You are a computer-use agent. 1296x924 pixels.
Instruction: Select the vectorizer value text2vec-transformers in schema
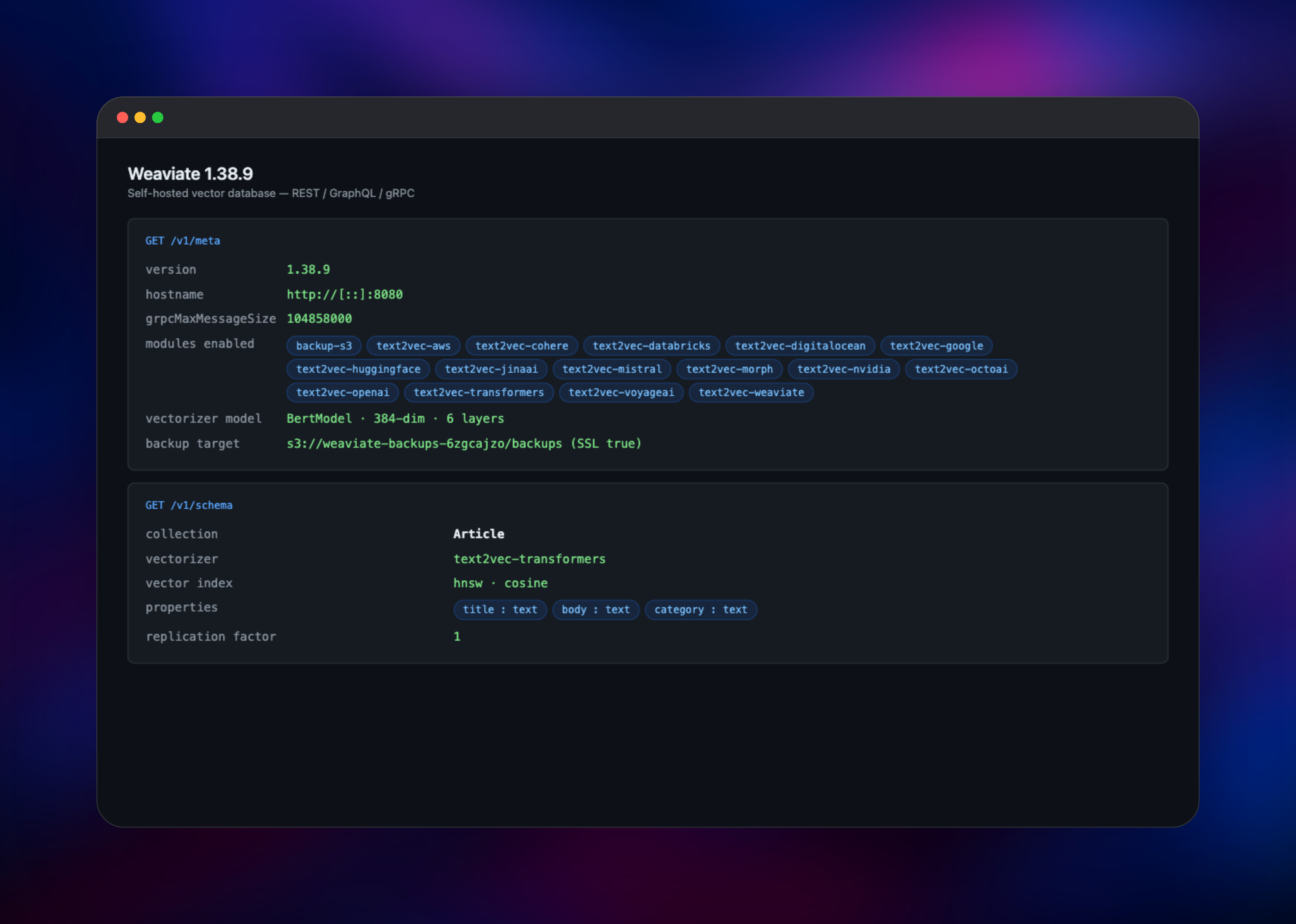coord(530,559)
